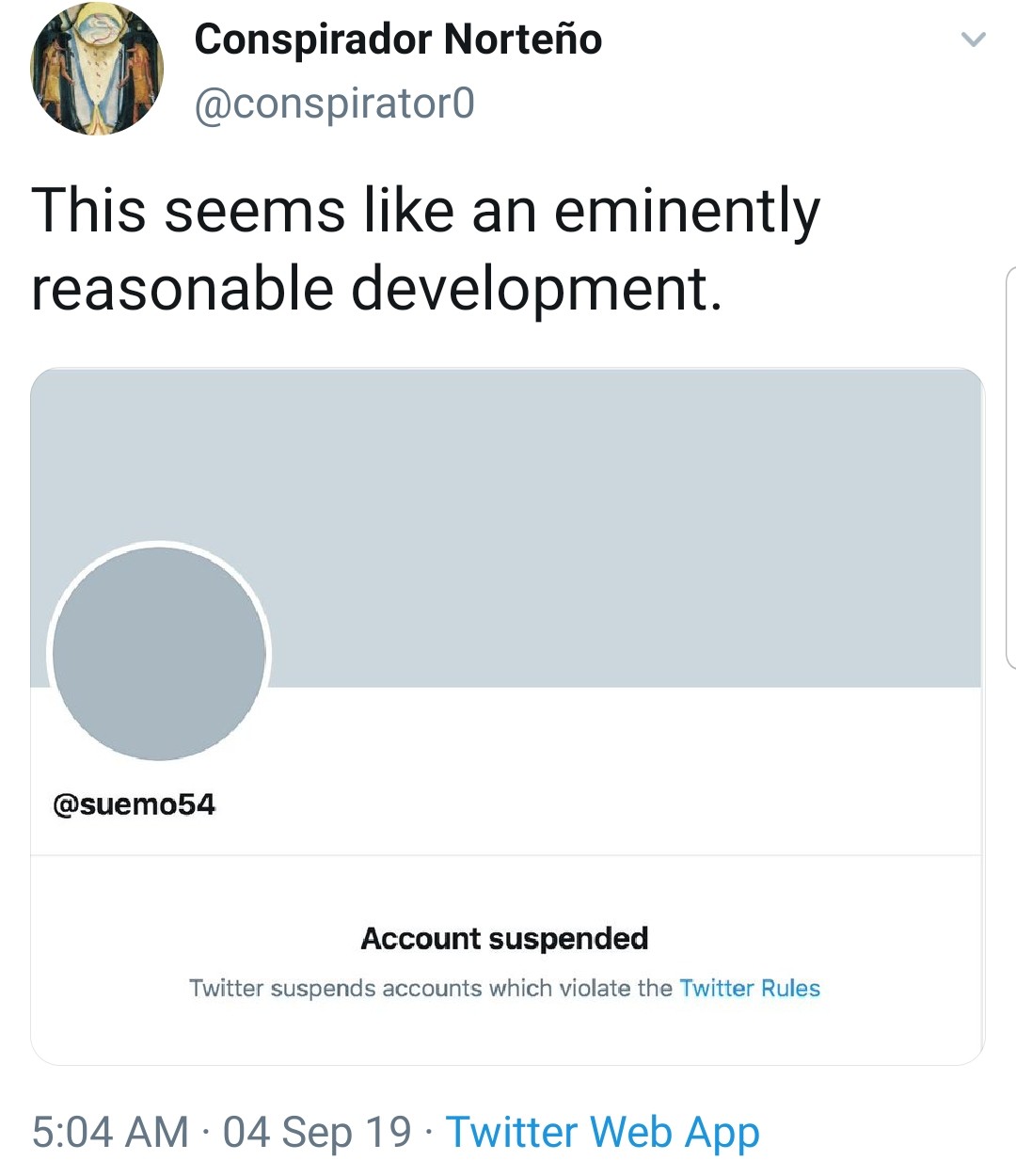1016x1176 pixels.
Task: Open the @suemo54 profile card
Action: click(x=135, y=803)
